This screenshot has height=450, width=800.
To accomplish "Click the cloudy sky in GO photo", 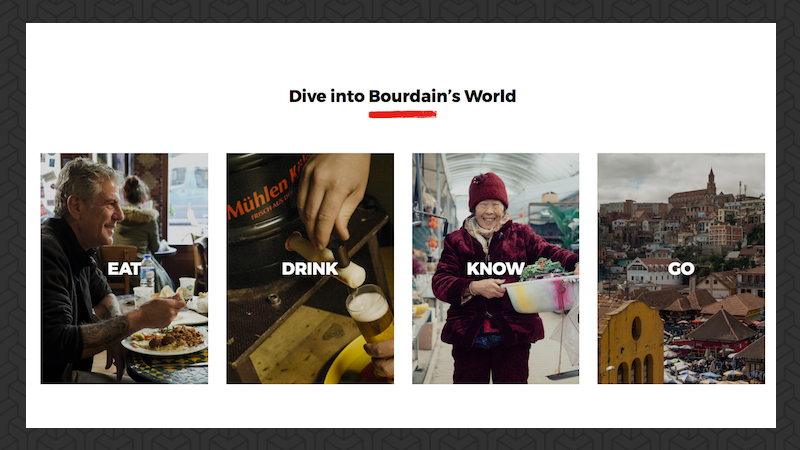I will (x=681, y=176).
